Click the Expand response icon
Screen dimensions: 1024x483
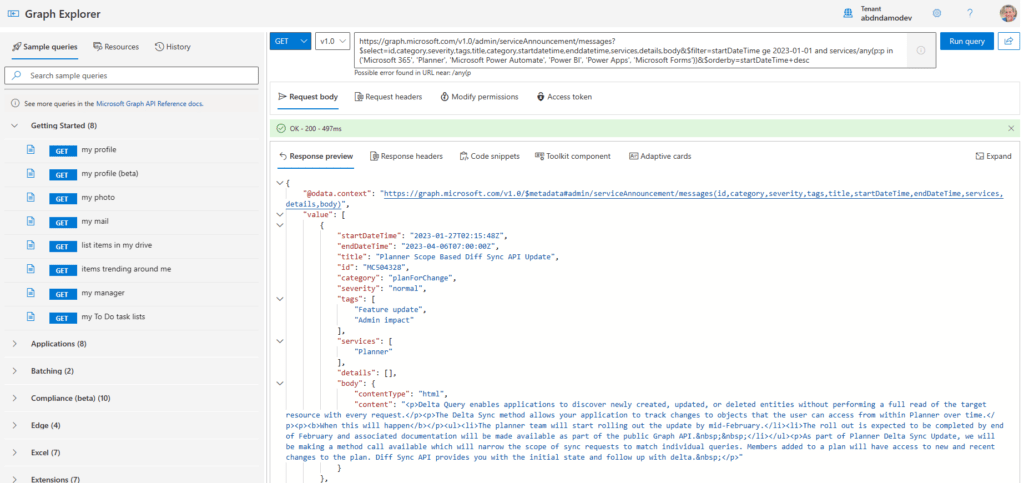980,156
